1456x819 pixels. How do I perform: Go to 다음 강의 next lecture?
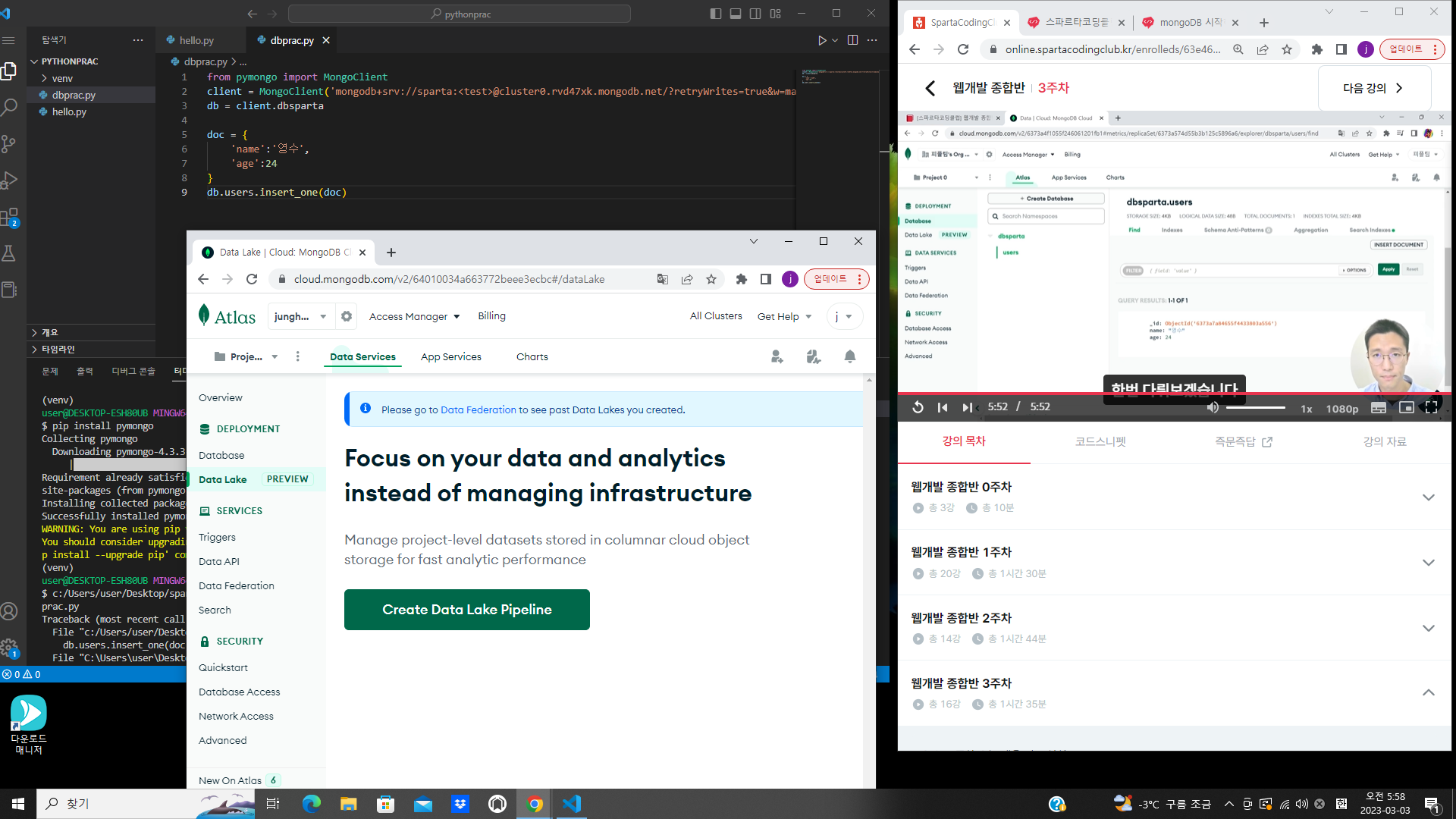[x=1374, y=88]
